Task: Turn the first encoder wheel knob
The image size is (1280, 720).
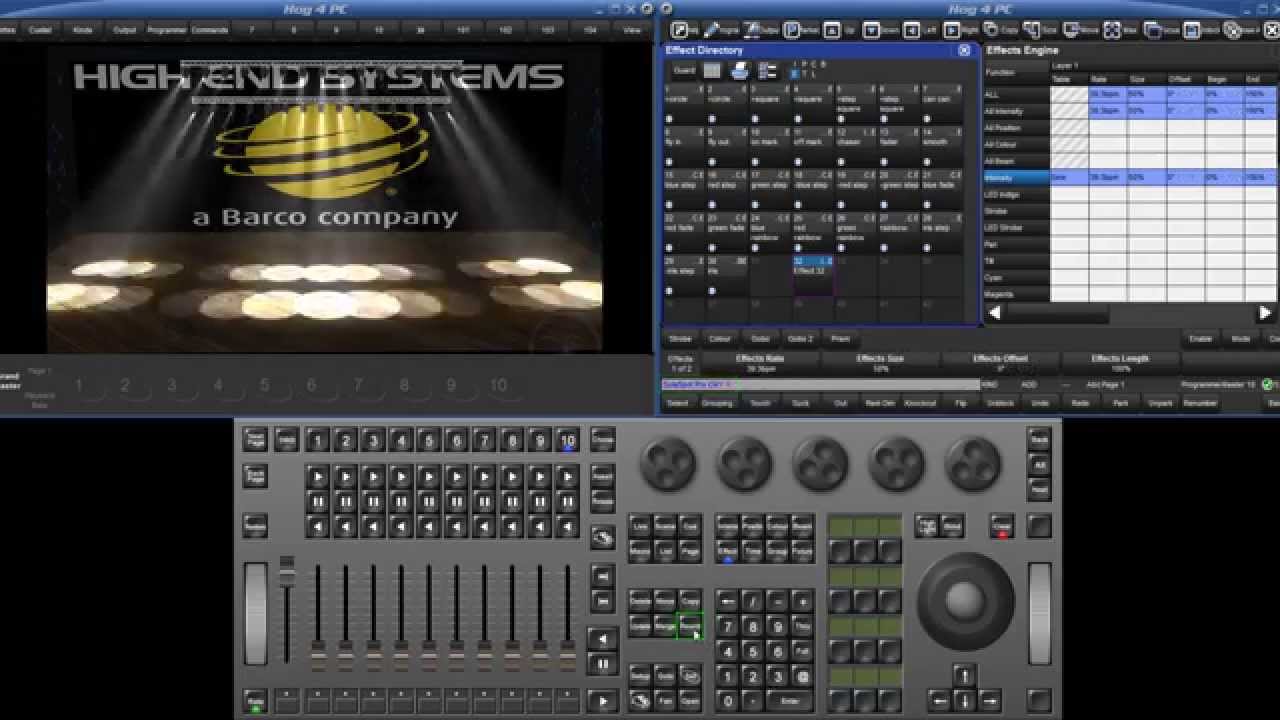Action: pos(668,465)
